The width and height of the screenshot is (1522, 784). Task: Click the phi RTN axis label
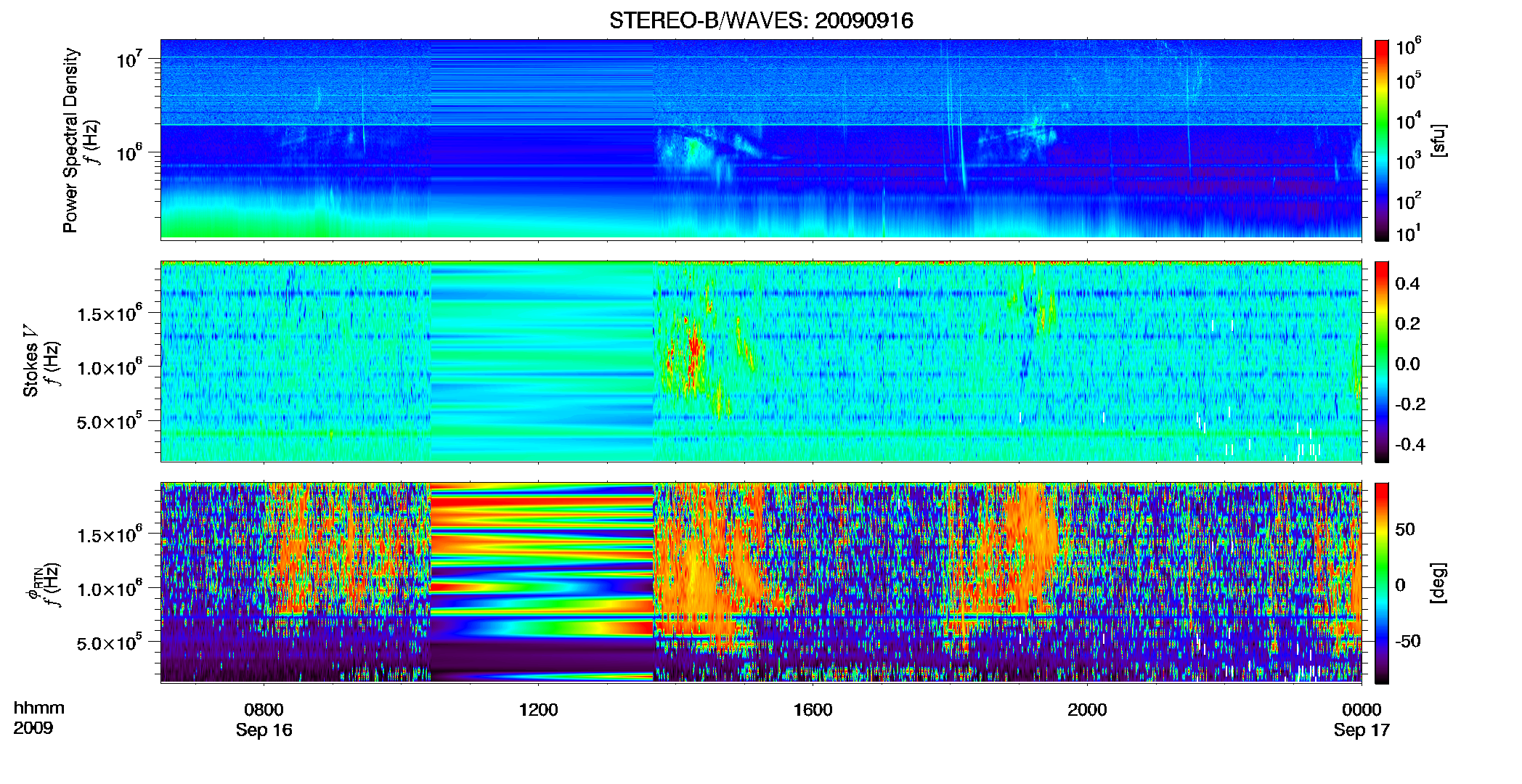point(33,584)
